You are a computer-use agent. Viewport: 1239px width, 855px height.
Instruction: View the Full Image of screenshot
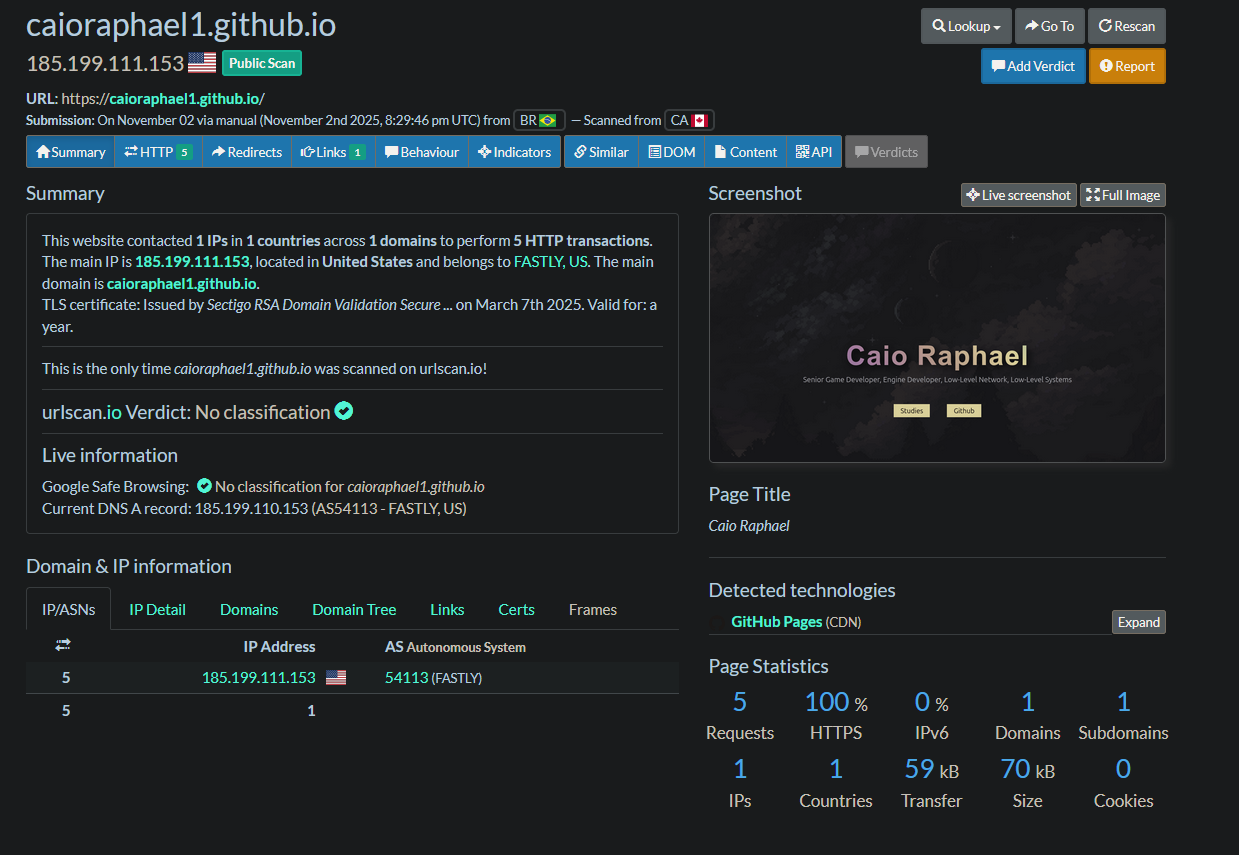tap(1124, 195)
